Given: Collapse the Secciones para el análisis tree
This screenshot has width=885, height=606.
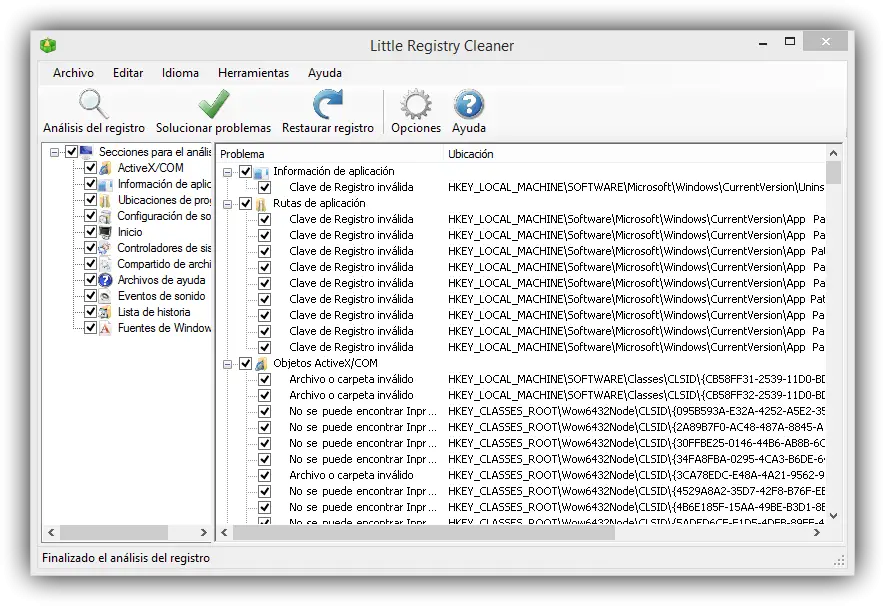Looking at the screenshot, I should (54, 152).
